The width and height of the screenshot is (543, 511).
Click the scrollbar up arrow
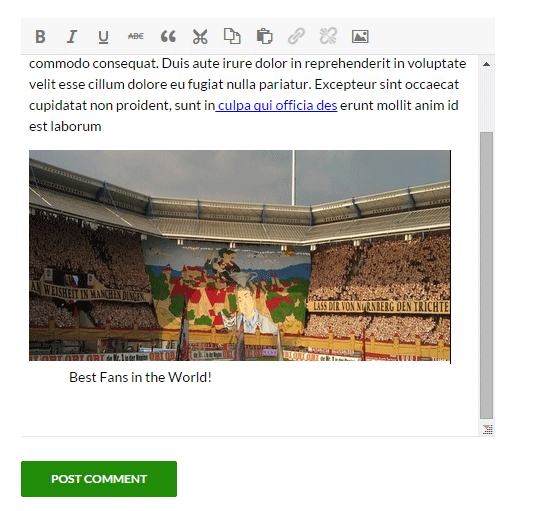coord(487,64)
